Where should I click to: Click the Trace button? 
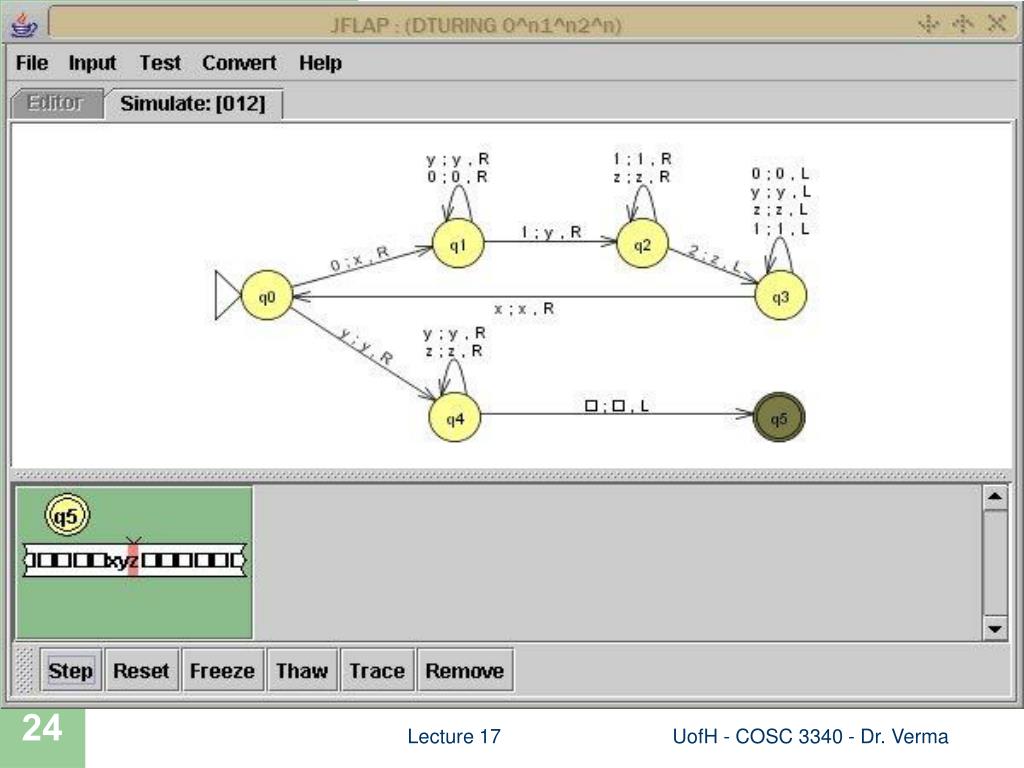[377, 670]
